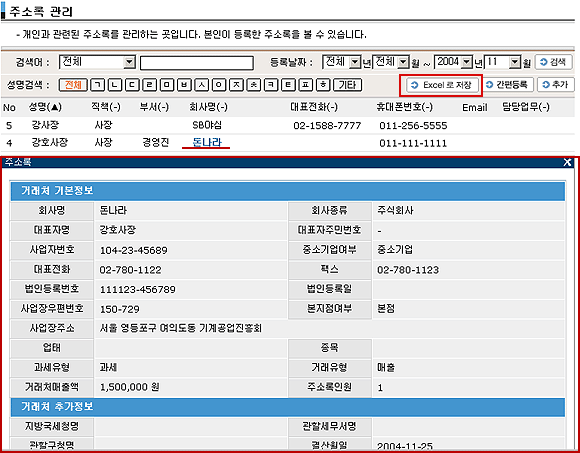Open the 간편등록 quick registration
The height and width of the screenshot is (453, 580).
508,85
